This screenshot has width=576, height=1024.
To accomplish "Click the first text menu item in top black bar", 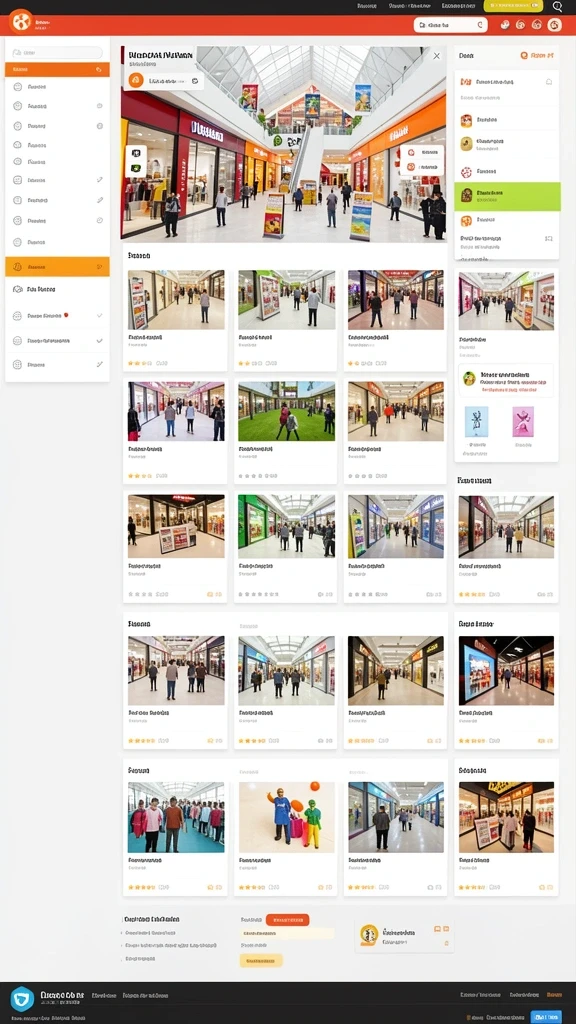I will click(x=367, y=6).
